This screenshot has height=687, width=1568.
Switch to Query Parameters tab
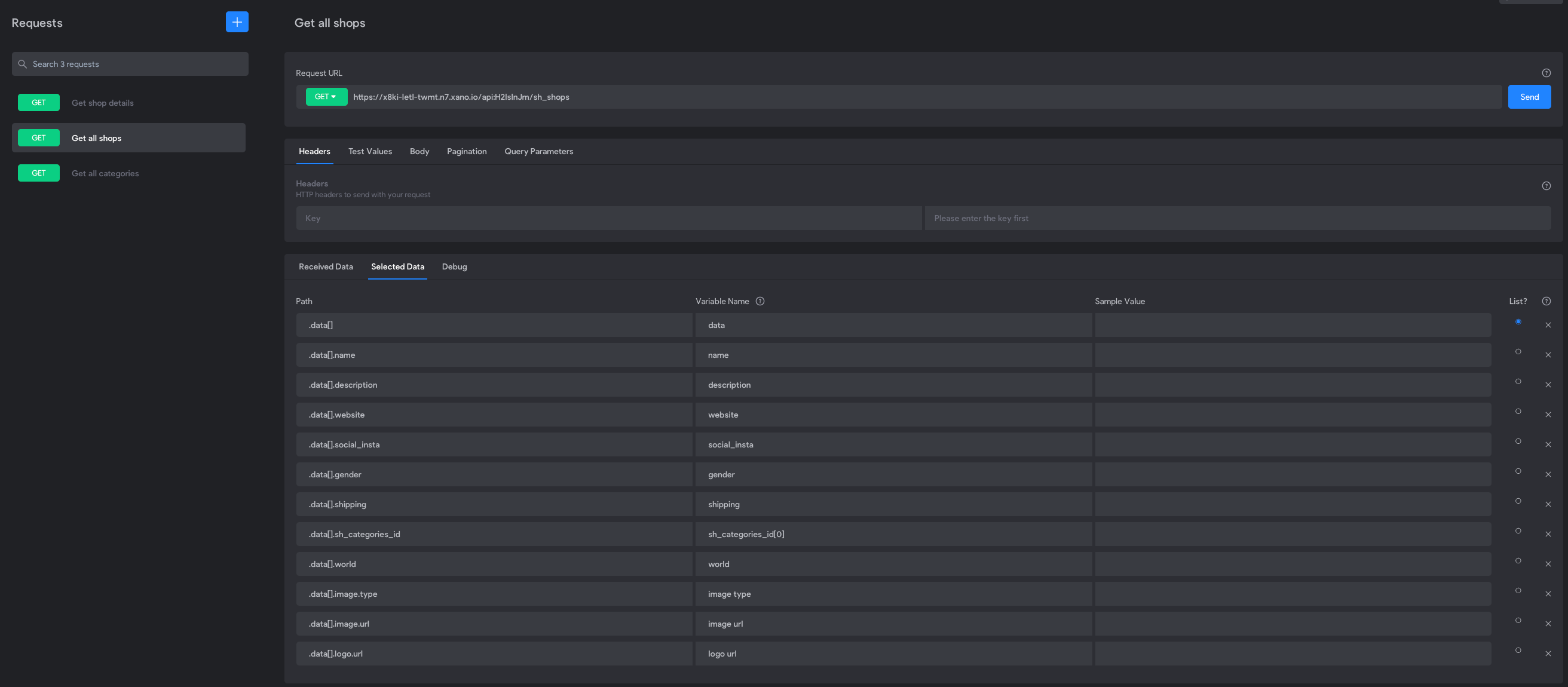tap(538, 152)
